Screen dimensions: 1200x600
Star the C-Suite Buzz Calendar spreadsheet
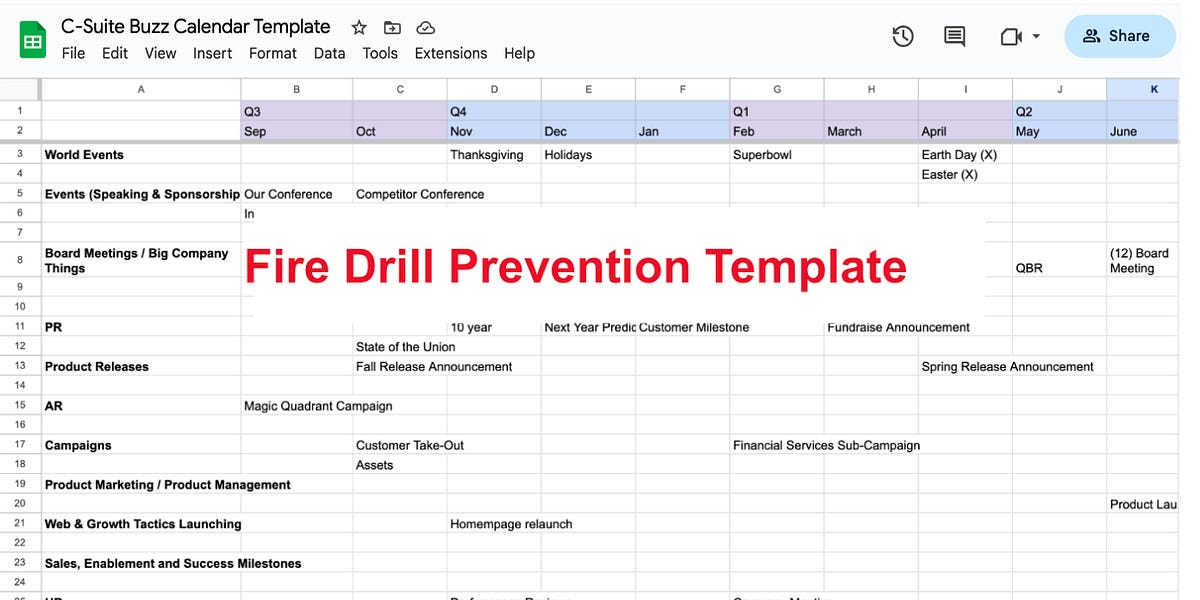pyautogui.click(x=358, y=27)
